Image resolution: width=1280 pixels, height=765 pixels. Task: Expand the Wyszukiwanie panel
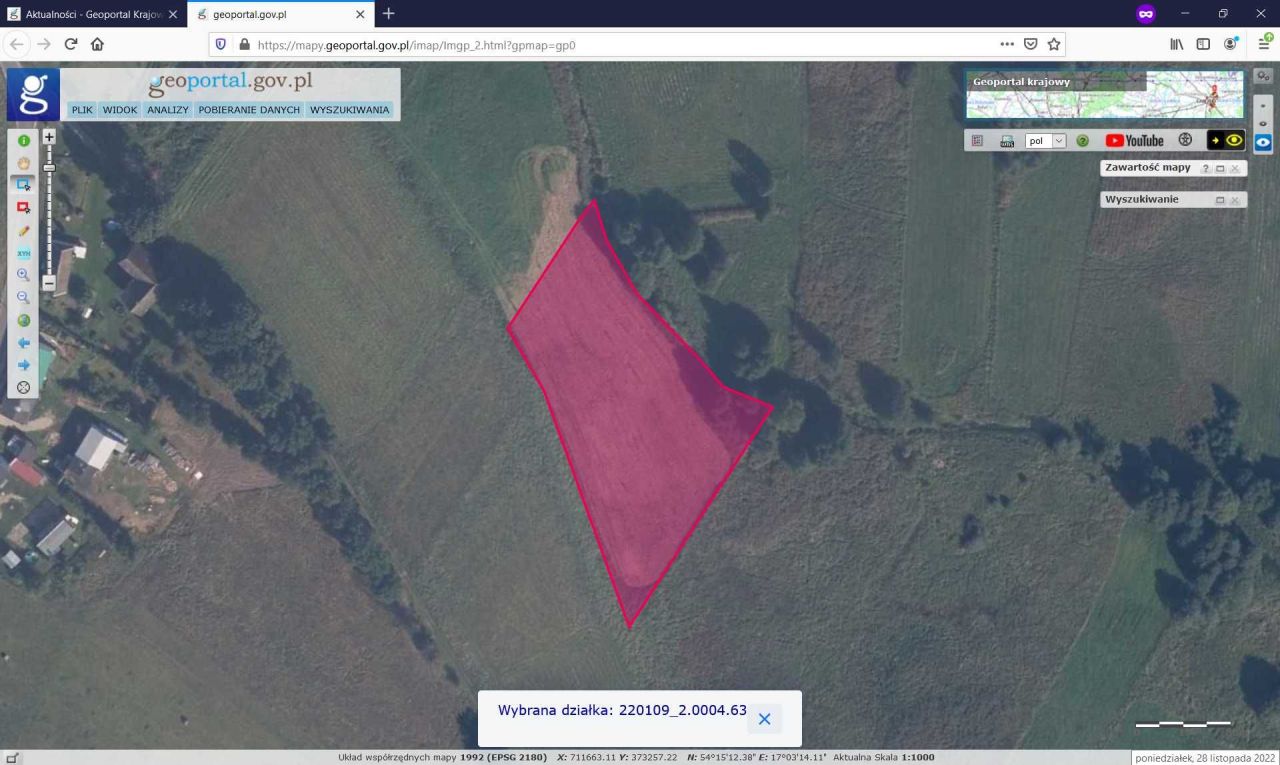pos(1220,200)
